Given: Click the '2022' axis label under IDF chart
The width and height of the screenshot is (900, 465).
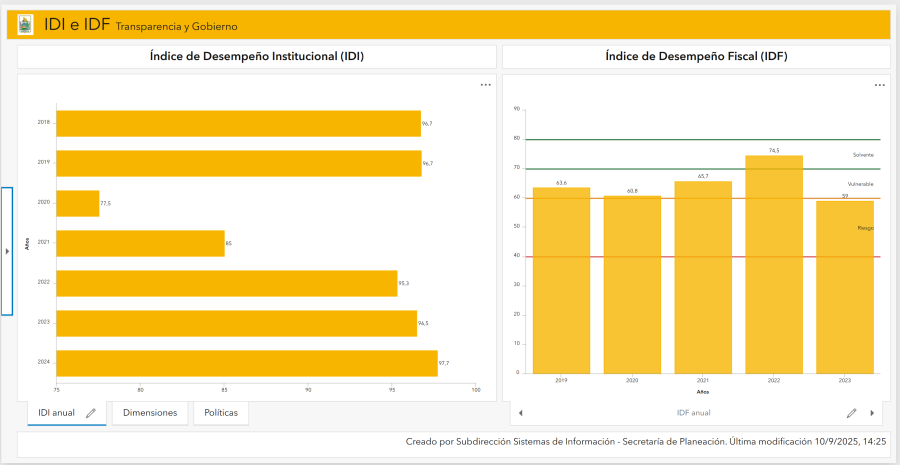Looking at the screenshot, I should [x=774, y=381].
